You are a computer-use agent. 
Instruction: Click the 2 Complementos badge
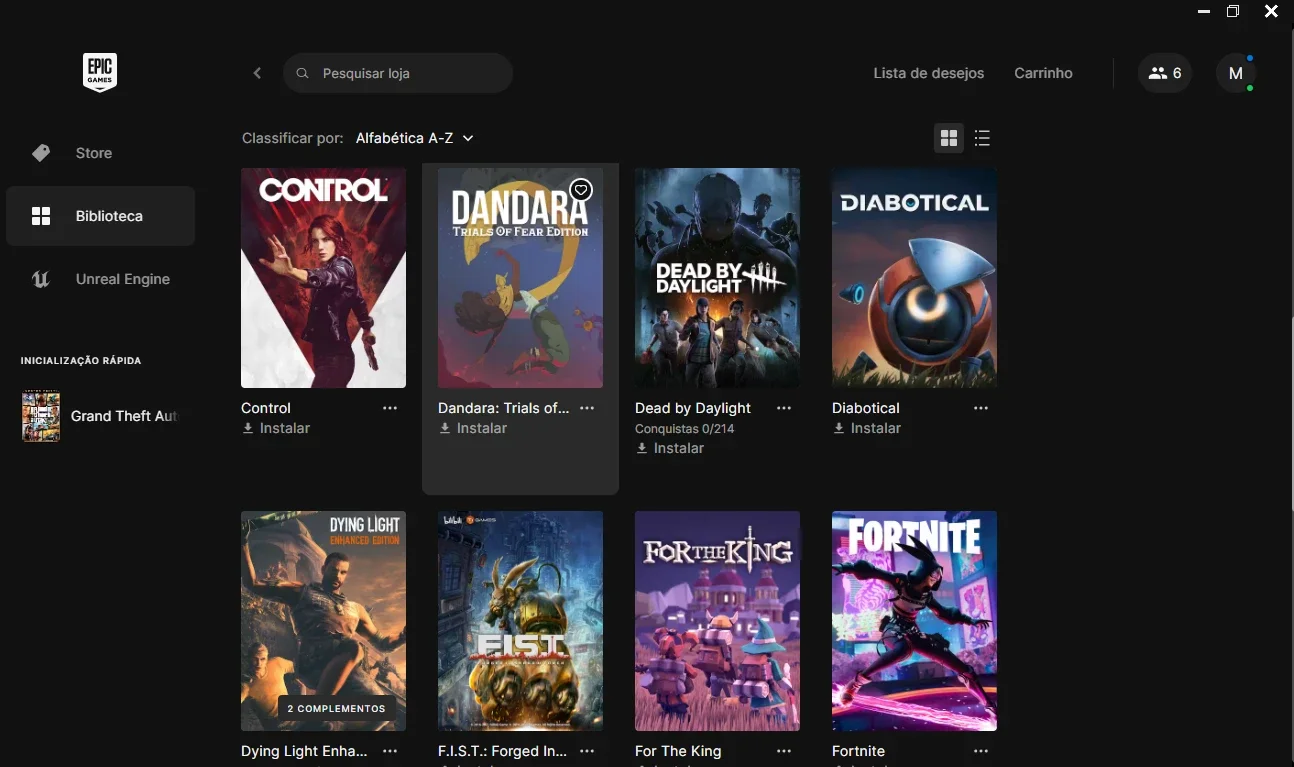336,709
